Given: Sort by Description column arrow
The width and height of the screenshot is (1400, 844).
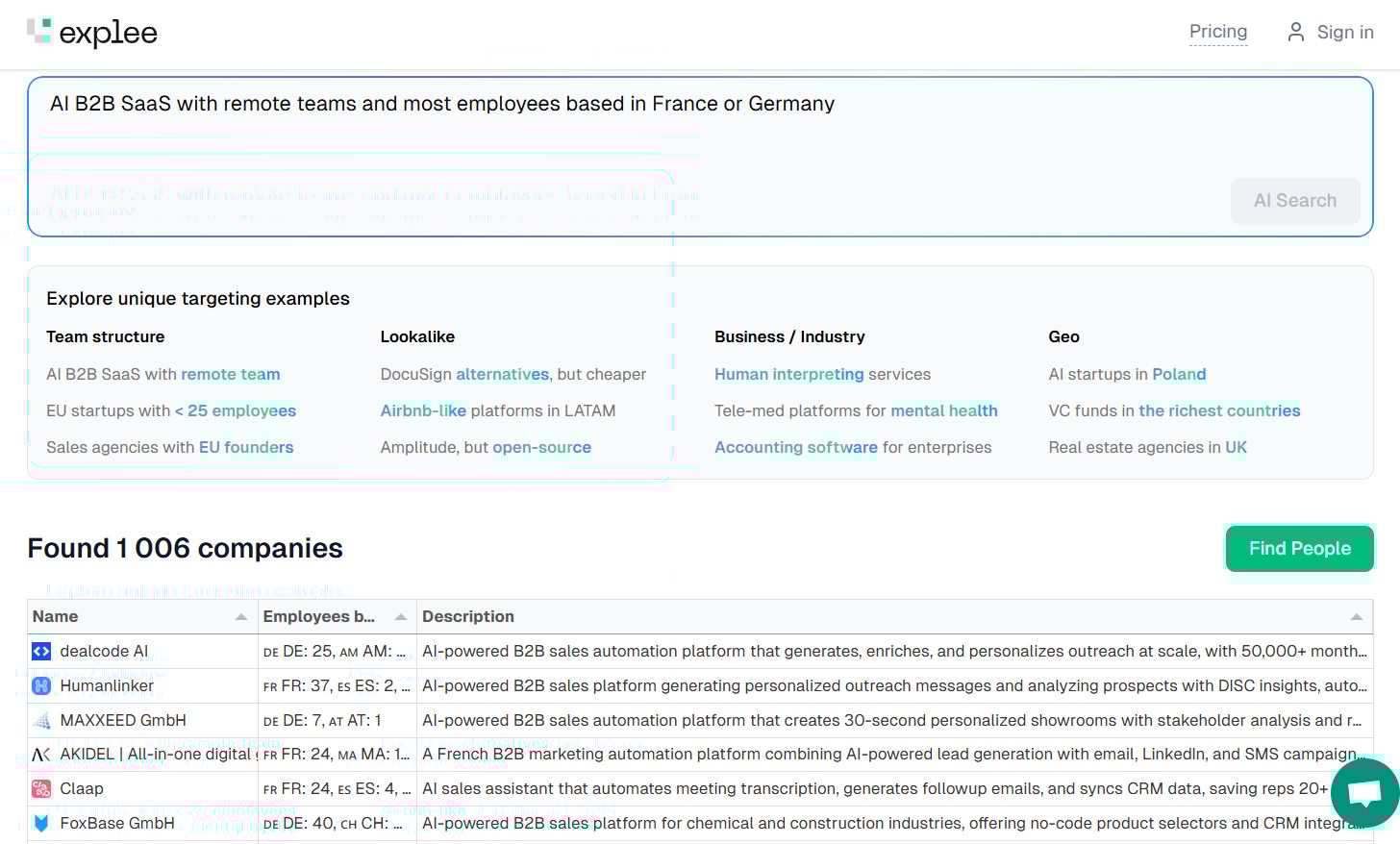Looking at the screenshot, I should click(1357, 617).
